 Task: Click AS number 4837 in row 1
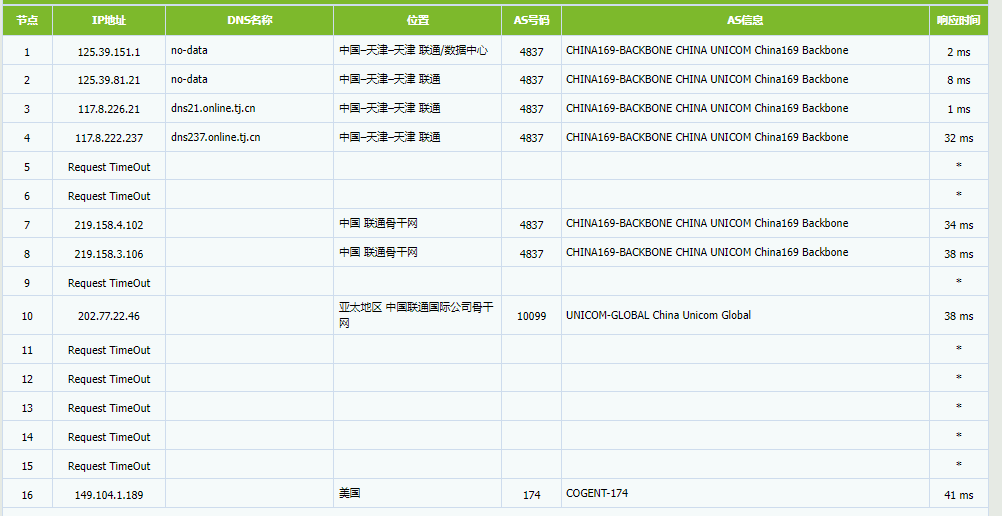(x=532, y=52)
